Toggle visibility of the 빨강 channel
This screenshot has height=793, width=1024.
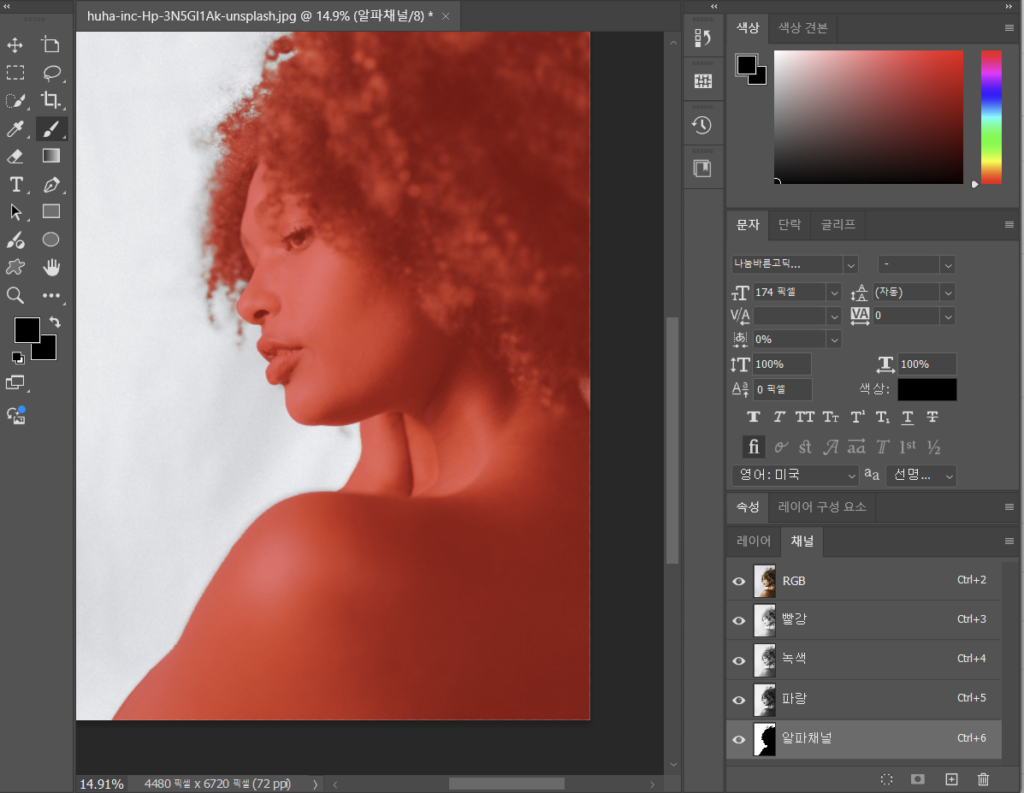click(739, 620)
